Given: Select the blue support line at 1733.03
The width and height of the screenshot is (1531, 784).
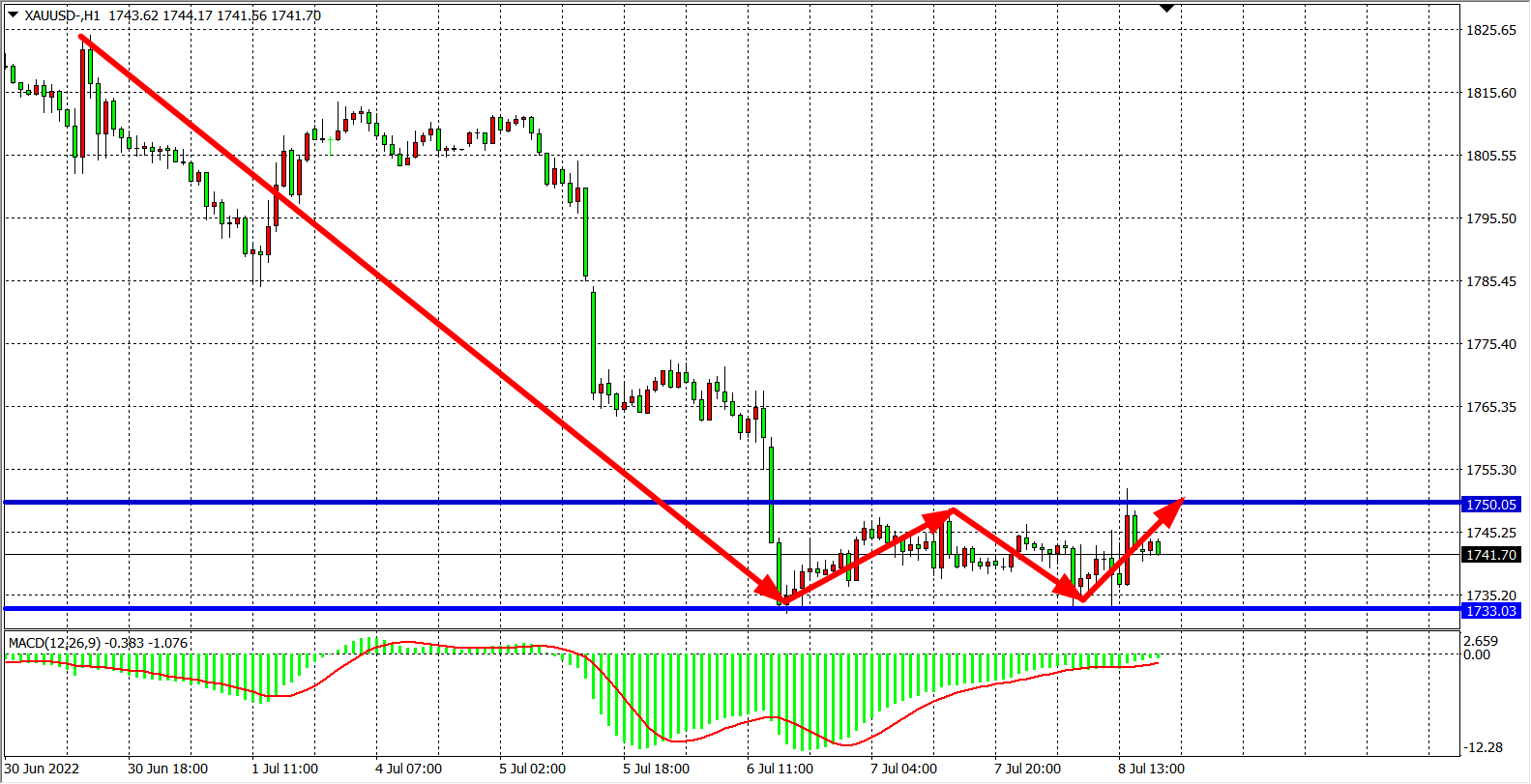Looking at the screenshot, I should 387,609.
